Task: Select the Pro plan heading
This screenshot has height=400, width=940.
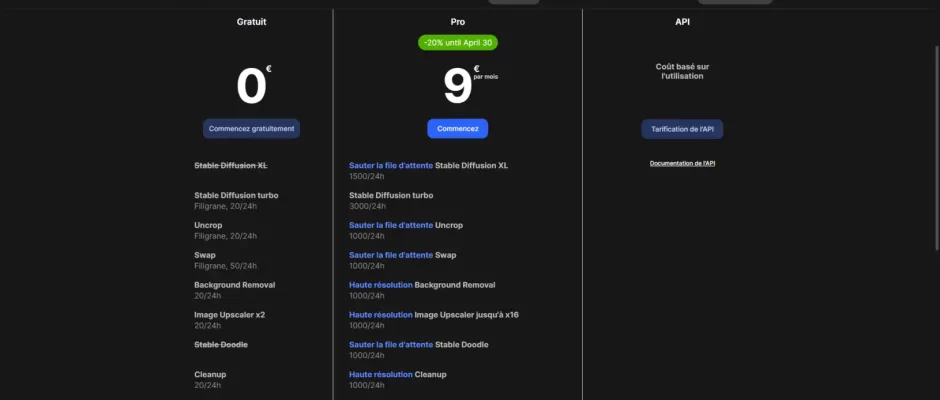Action: pos(457,22)
